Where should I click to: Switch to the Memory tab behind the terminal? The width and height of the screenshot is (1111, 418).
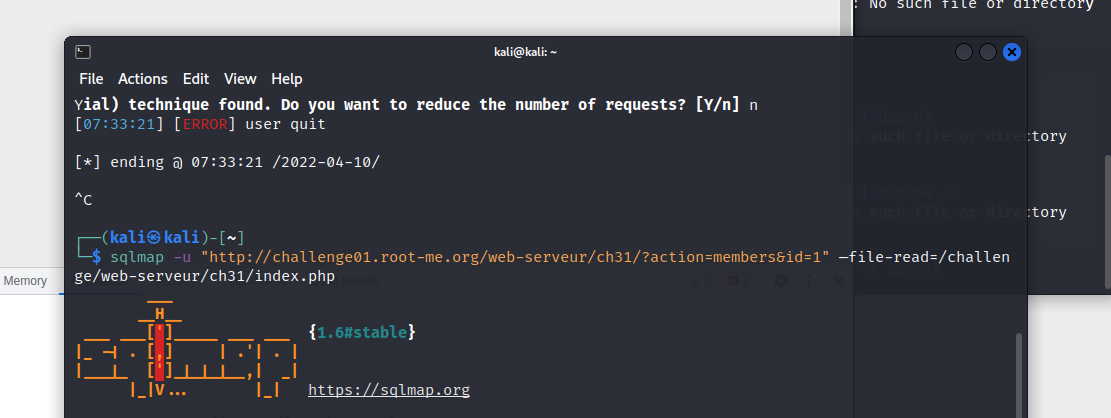point(25,281)
